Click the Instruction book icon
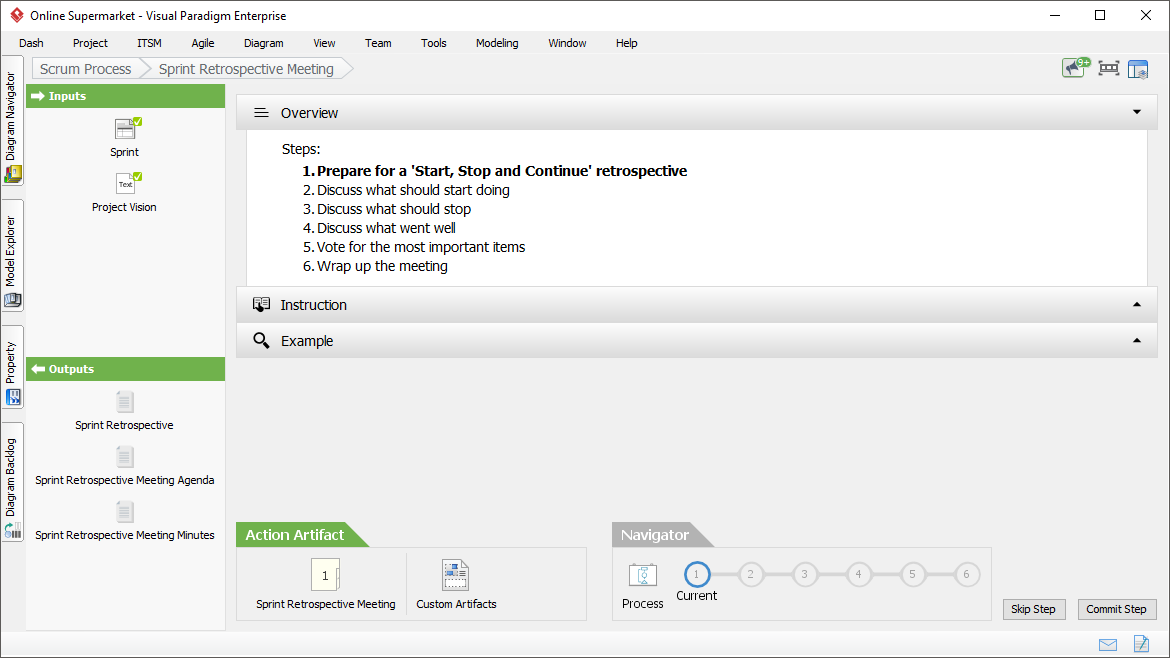Image resolution: width=1170 pixels, height=658 pixels. tap(261, 304)
